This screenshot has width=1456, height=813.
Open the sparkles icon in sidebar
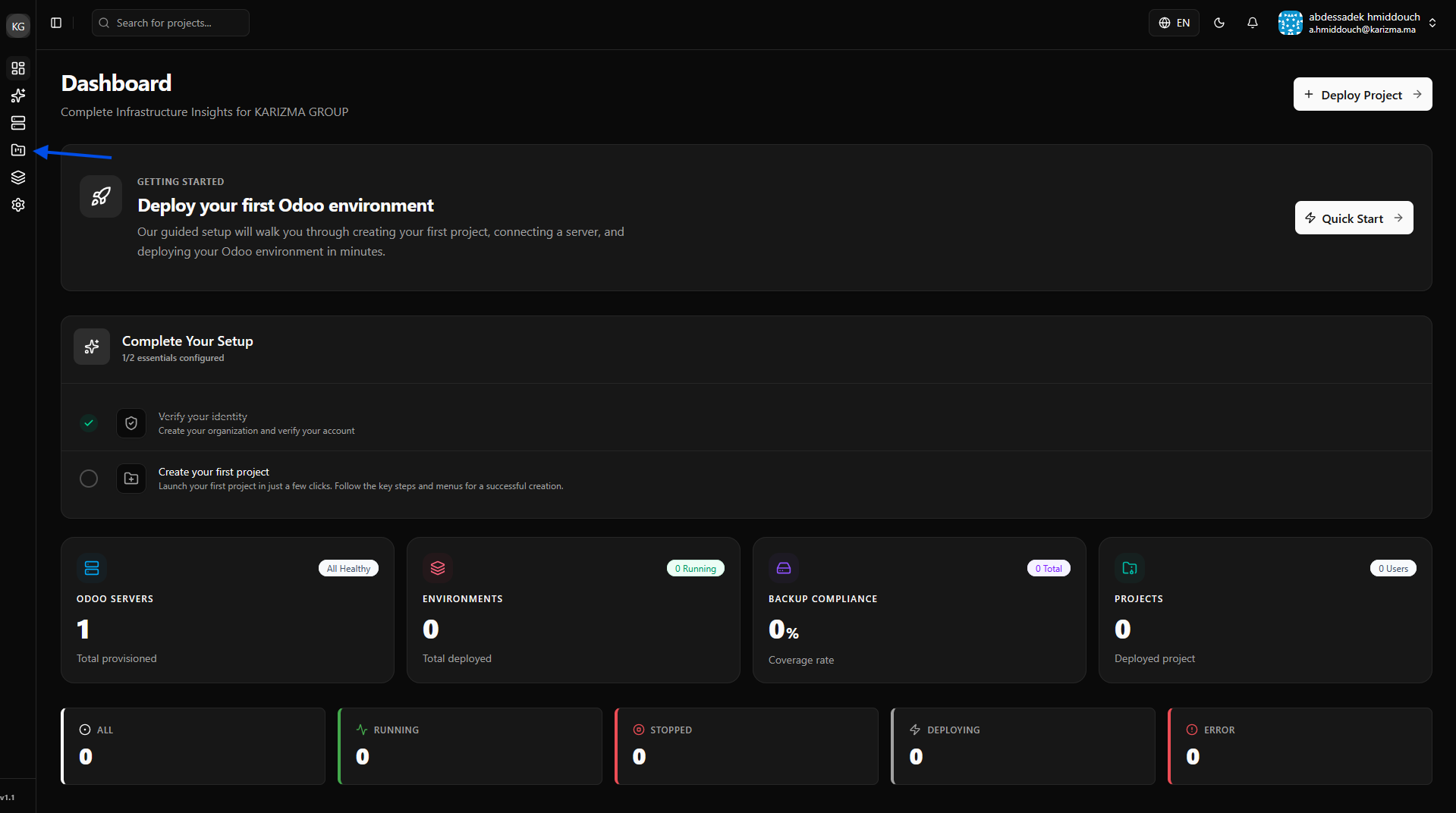coord(18,96)
